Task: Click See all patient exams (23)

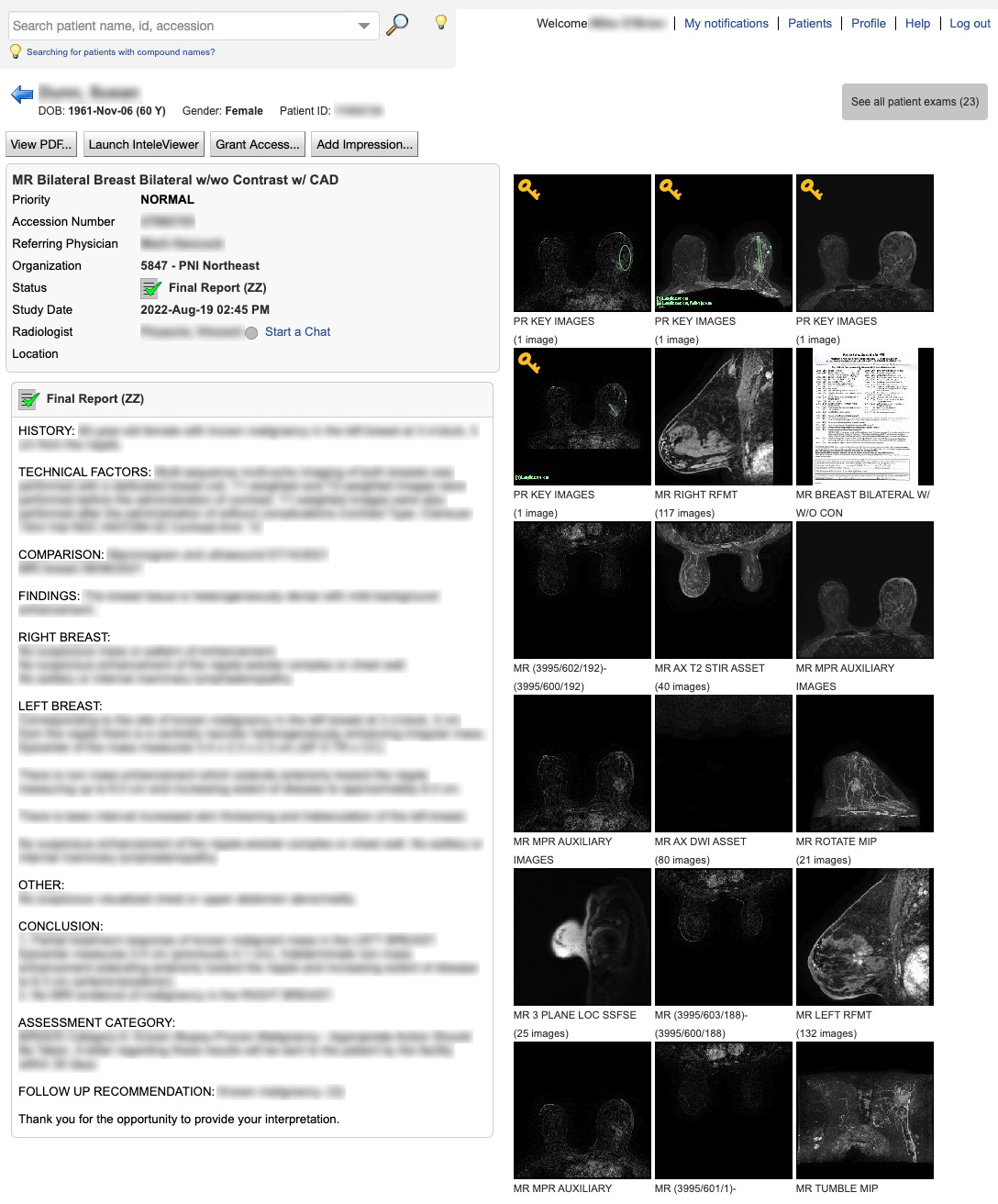Action: pos(914,102)
